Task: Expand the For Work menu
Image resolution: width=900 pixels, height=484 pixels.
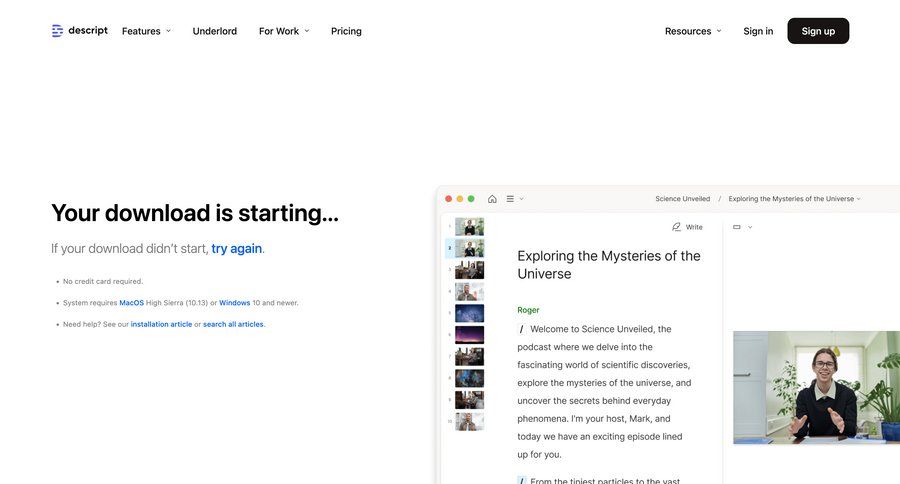Action: tap(284, 31)
